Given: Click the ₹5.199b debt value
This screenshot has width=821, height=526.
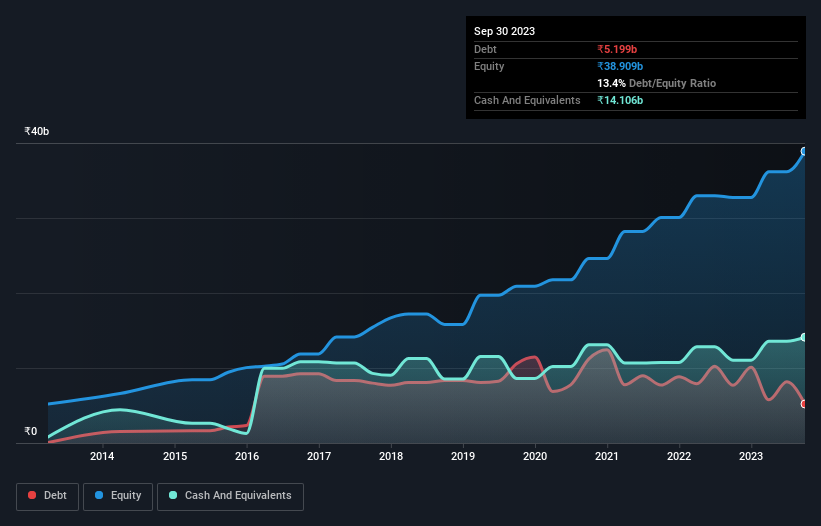Looking at the screenshot, I should [617, 49].
